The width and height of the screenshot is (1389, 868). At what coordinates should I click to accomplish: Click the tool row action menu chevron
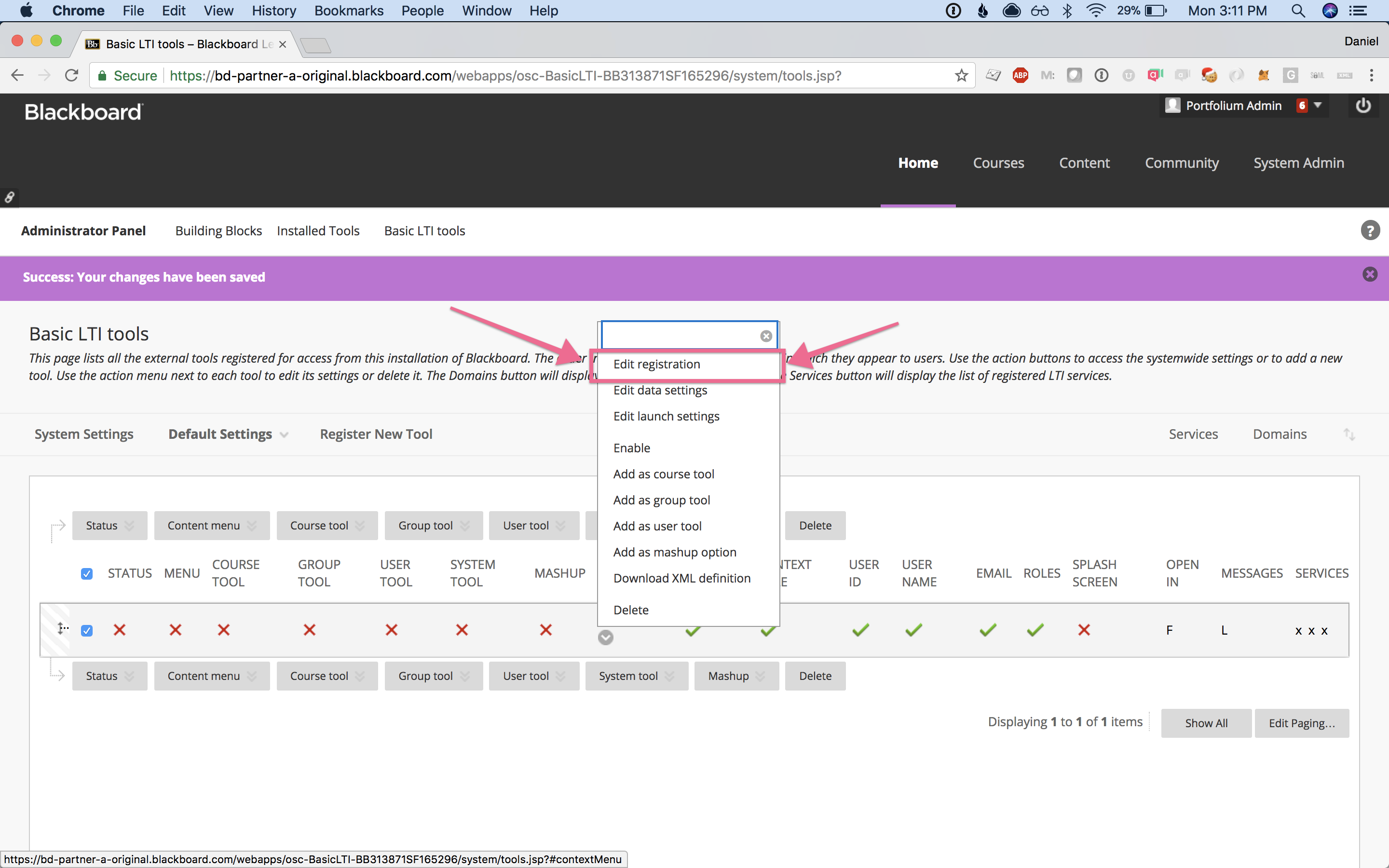[606, 637]
